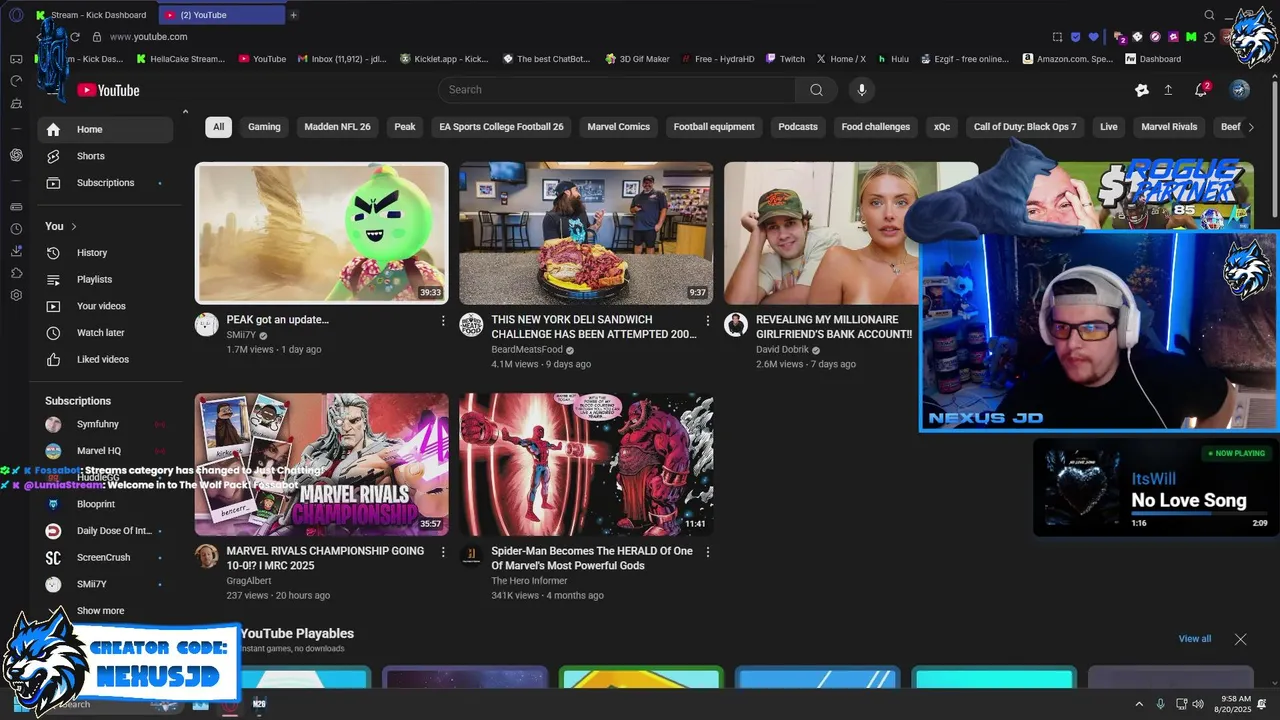This screenshot has width=1280, height=720.
Task: Open Liked videos in sidebar
Action: (105, 359)
